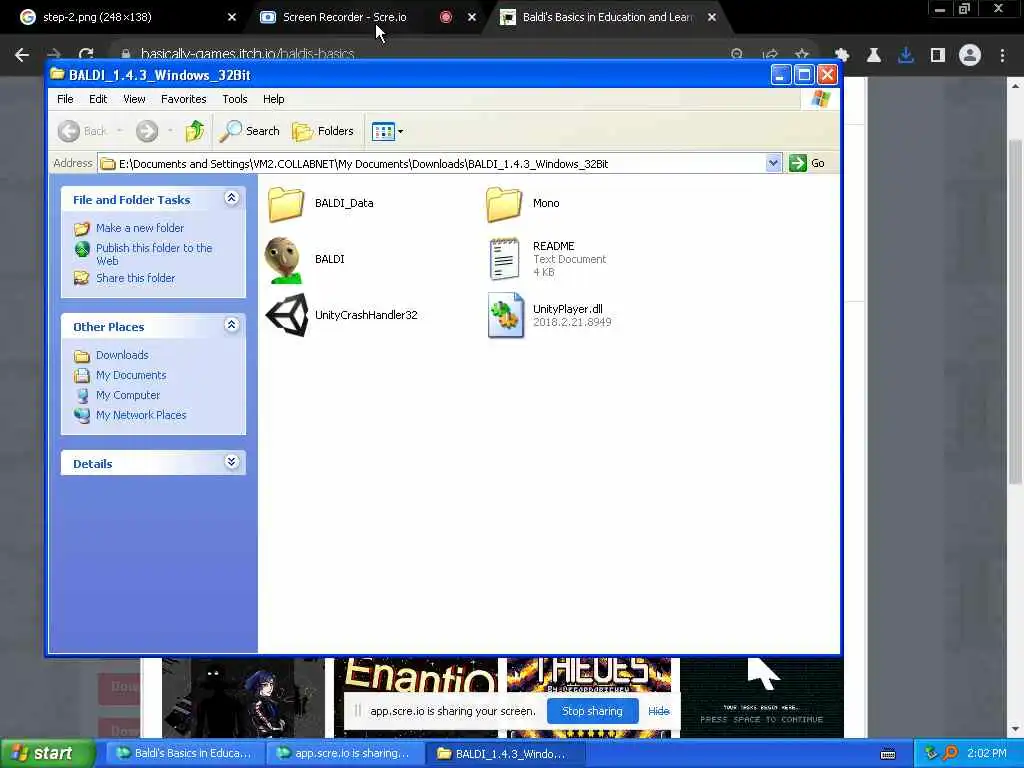Click the Search magnifier toolbar button
Viewport: 1024px width, 768px height.
click(249, 131)
